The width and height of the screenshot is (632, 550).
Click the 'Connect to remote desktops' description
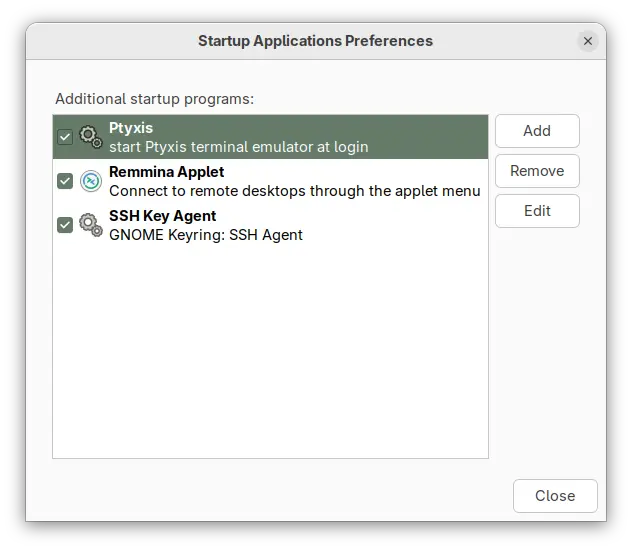coord(294,191)
